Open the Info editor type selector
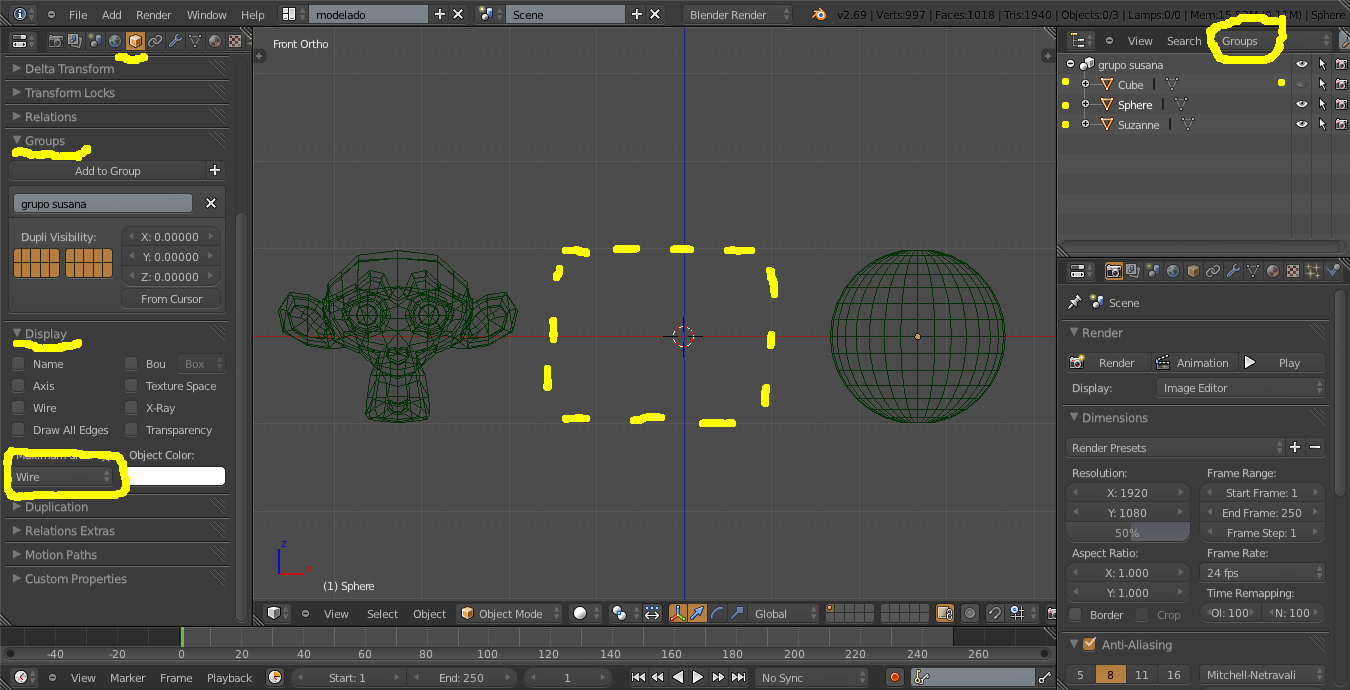This screenshot has width=1350, height=690. (x=24, y=14)
